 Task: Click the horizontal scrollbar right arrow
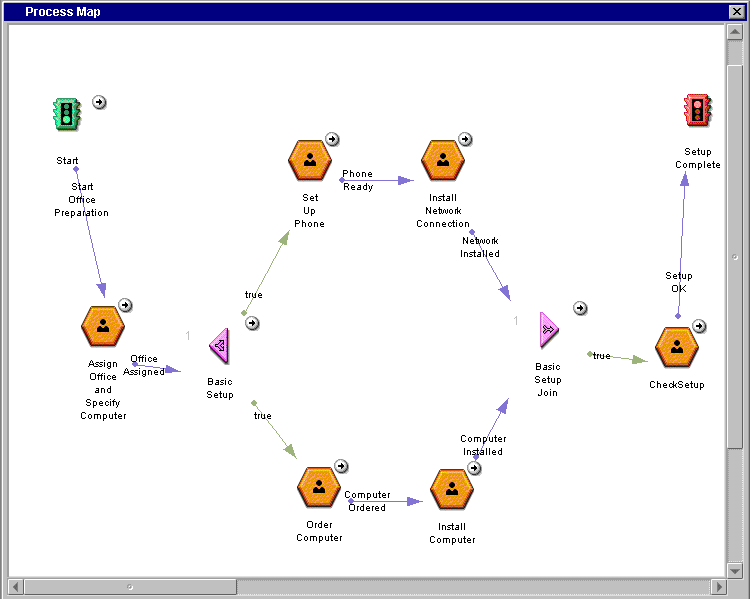pyautogui.click(x=718, y=587)
